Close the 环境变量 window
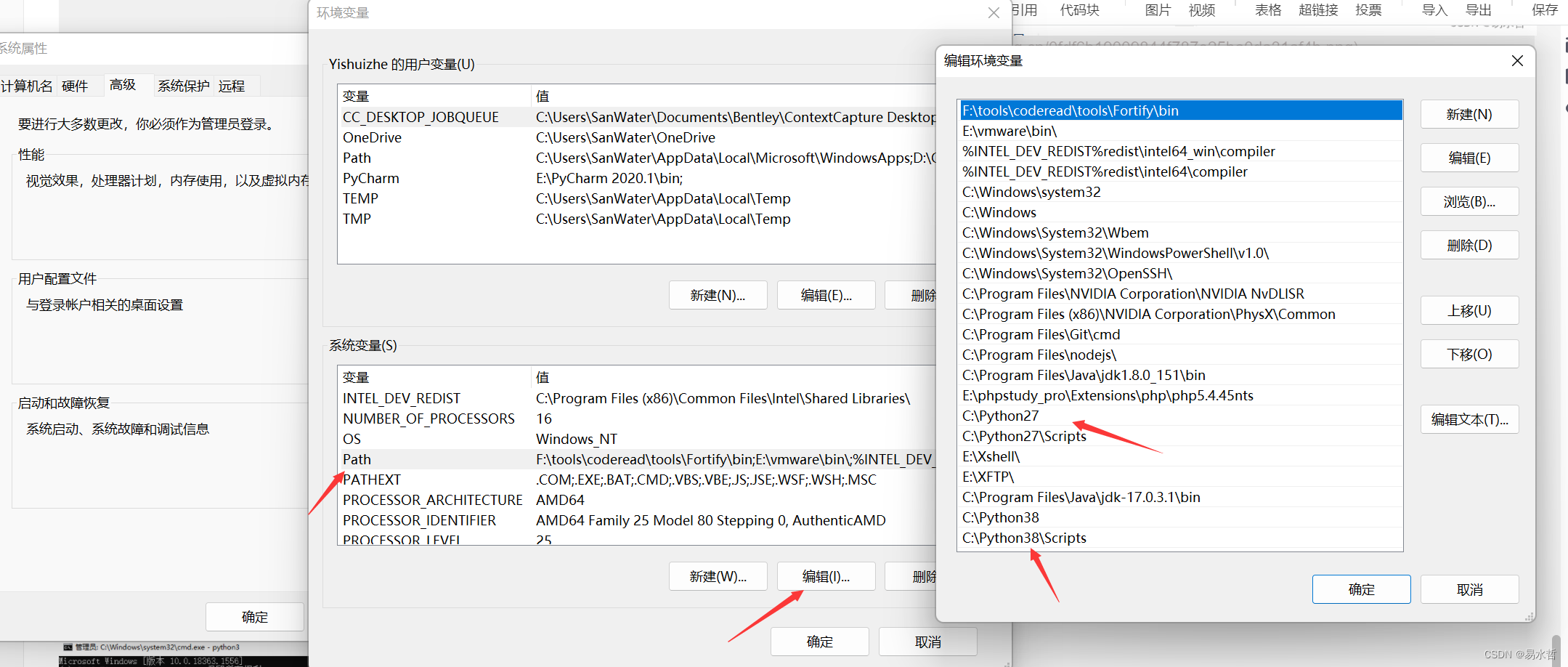 (994, 13)
